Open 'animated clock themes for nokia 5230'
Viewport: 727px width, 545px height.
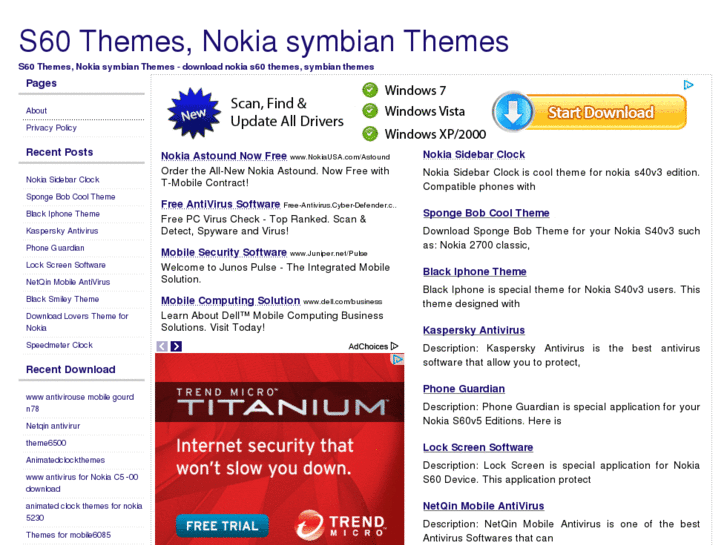[84, 512]
